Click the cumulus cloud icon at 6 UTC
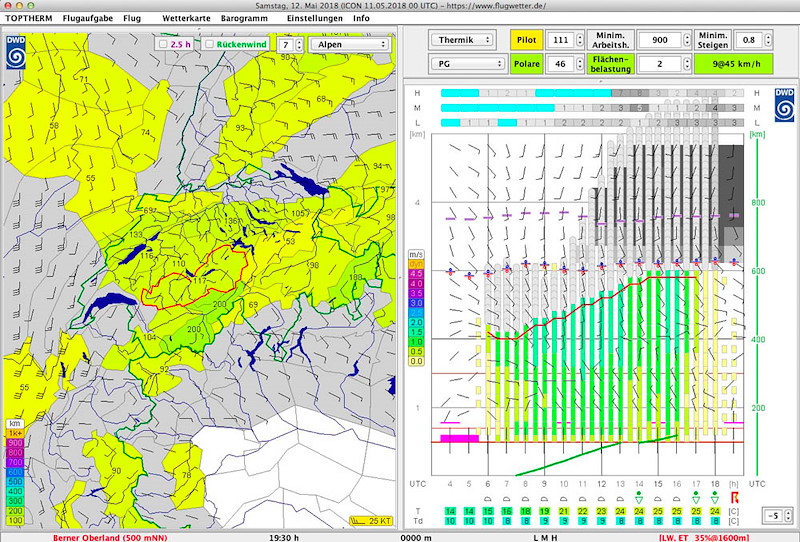The image size is (800, 542). (x=487, y=498)
